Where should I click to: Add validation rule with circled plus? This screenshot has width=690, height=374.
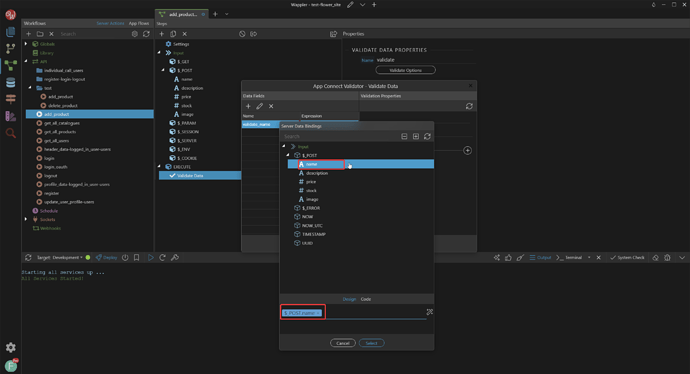click(x=467, y=150)
